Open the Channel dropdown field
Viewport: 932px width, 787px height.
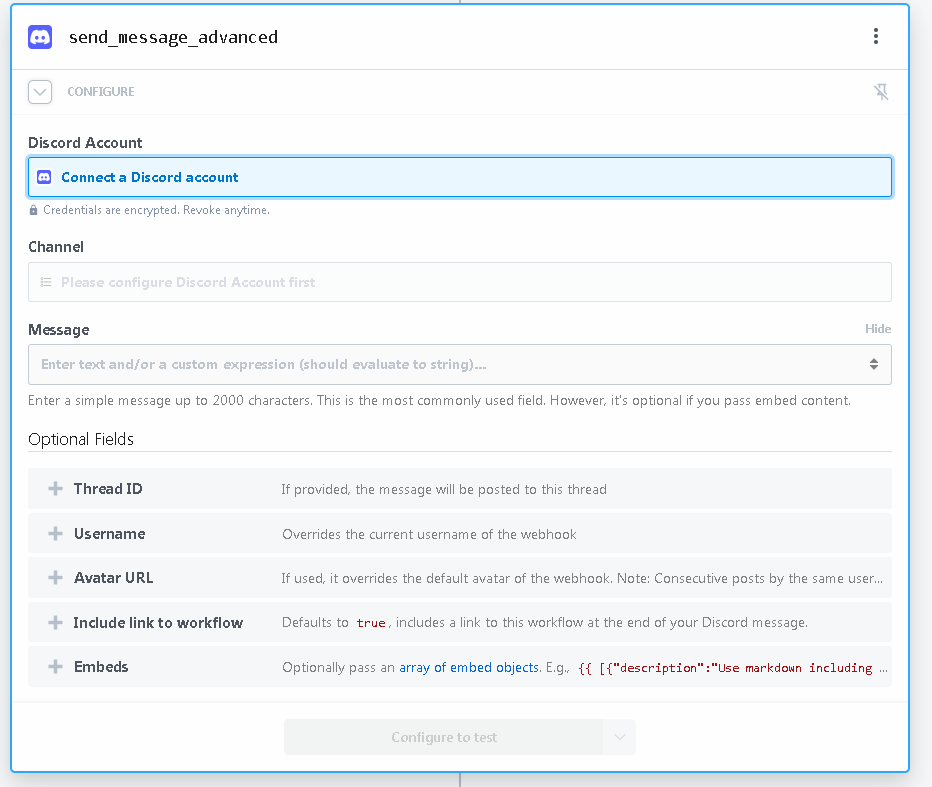coord(459,282)
